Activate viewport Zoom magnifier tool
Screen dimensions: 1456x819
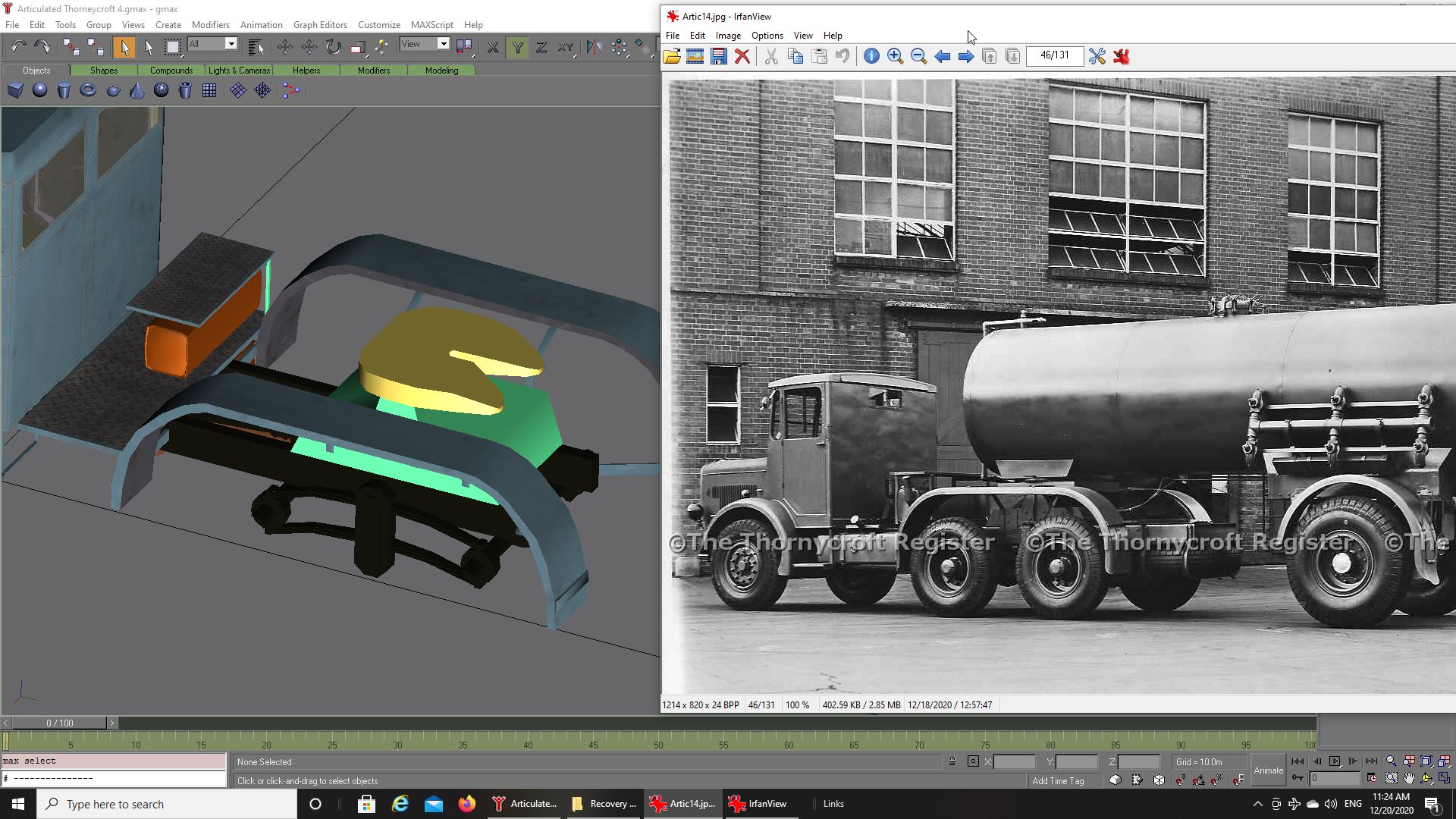pyautogui.click(x=1391, y=761)
